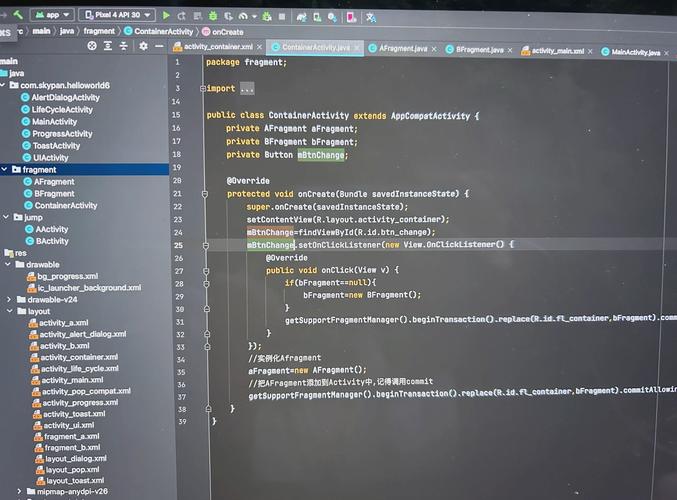
Task: Collapse the fragment package folder
Action: 4,169
